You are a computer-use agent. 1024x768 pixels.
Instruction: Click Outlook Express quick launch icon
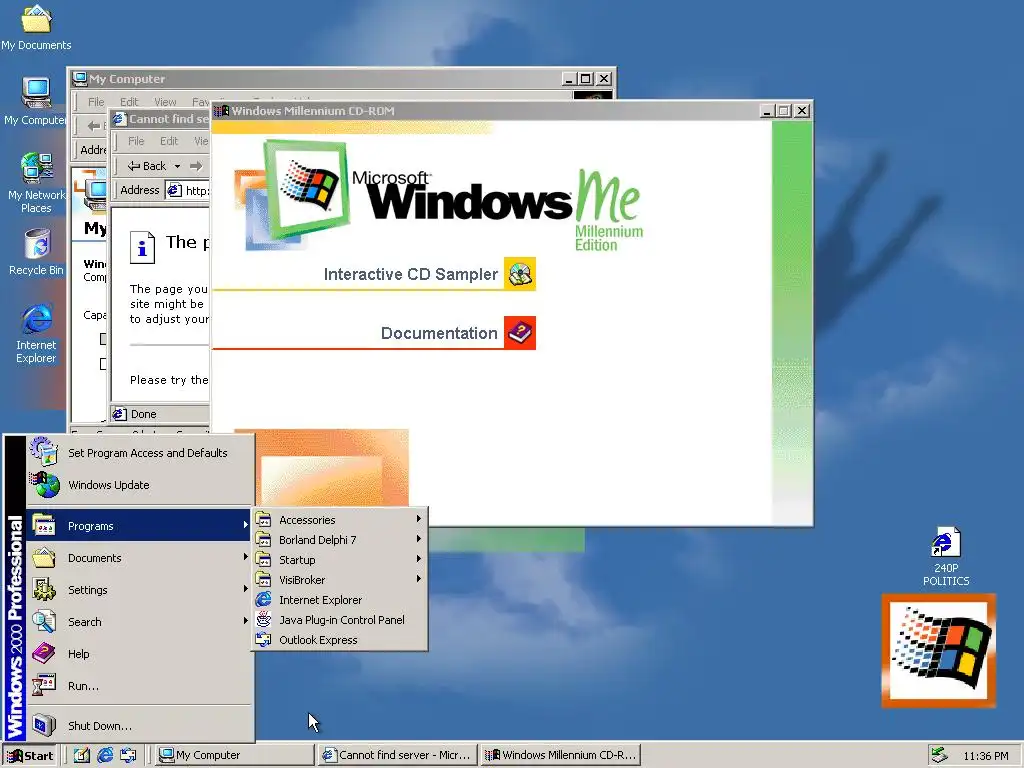[128, 755]
